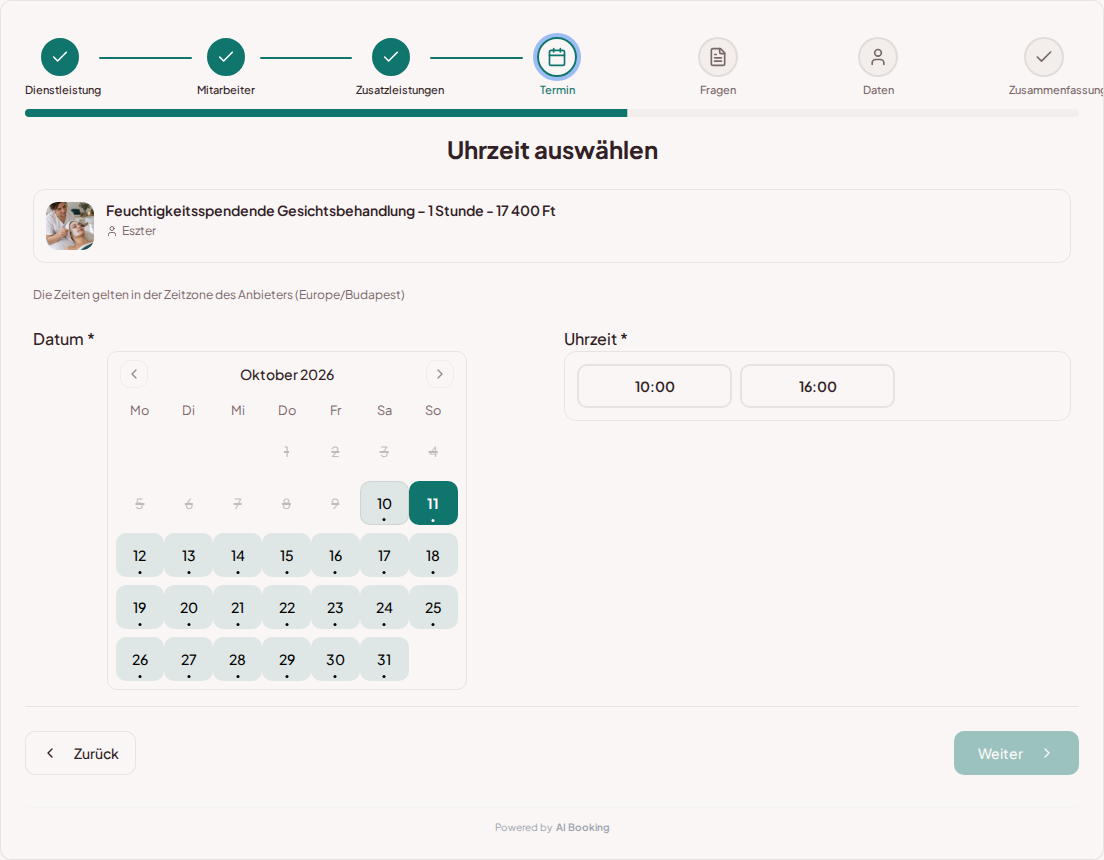Select October 30 date
Viewport: 1104px width, 860px height.
point(335,659)
